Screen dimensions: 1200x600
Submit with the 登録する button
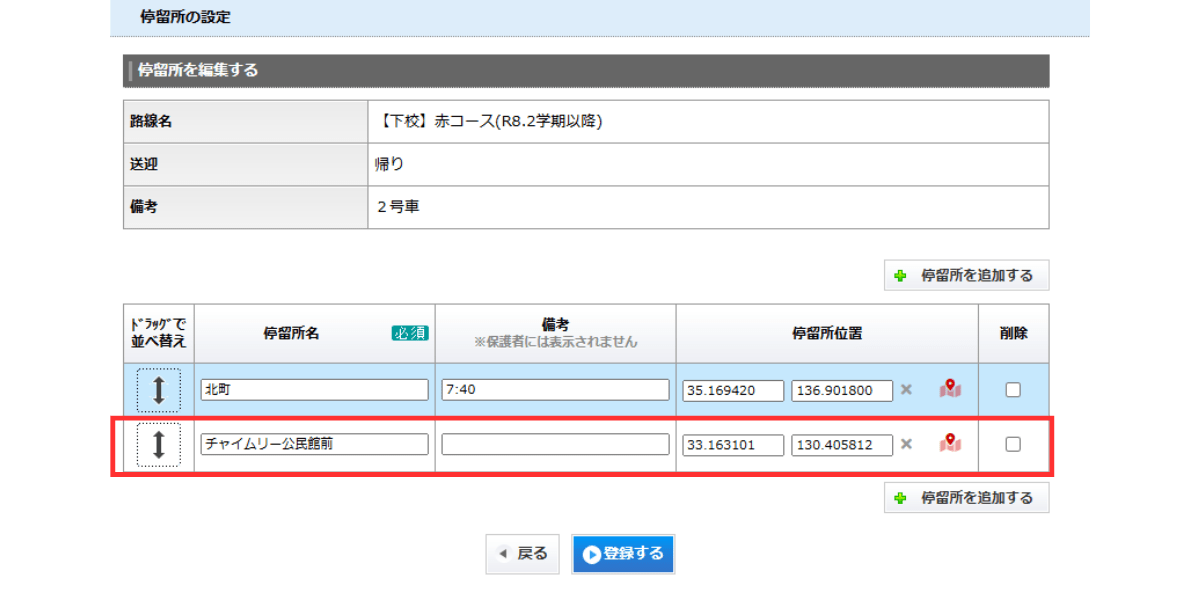point(623,553)
